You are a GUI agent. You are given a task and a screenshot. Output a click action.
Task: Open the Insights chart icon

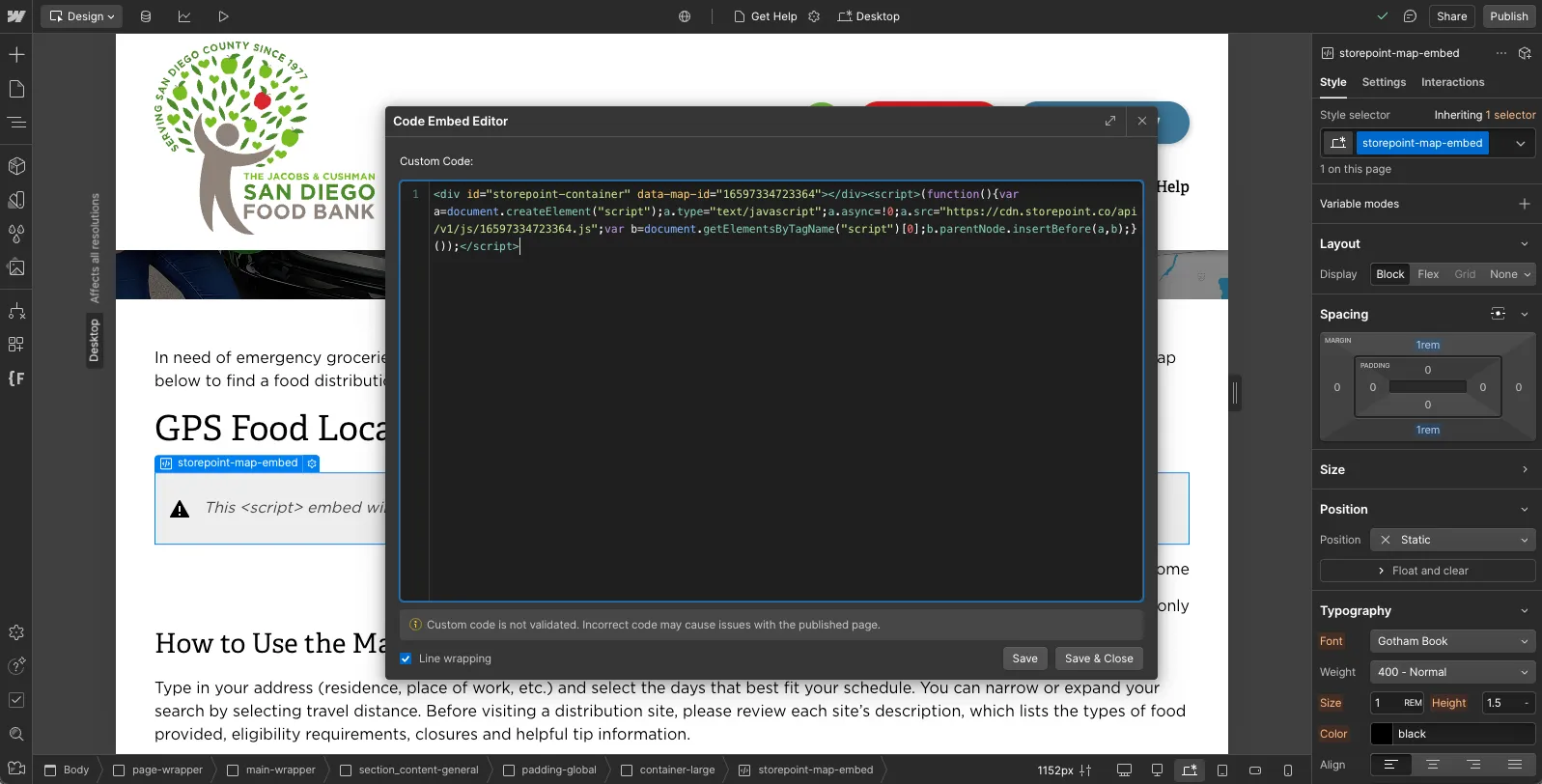(184, 16)
